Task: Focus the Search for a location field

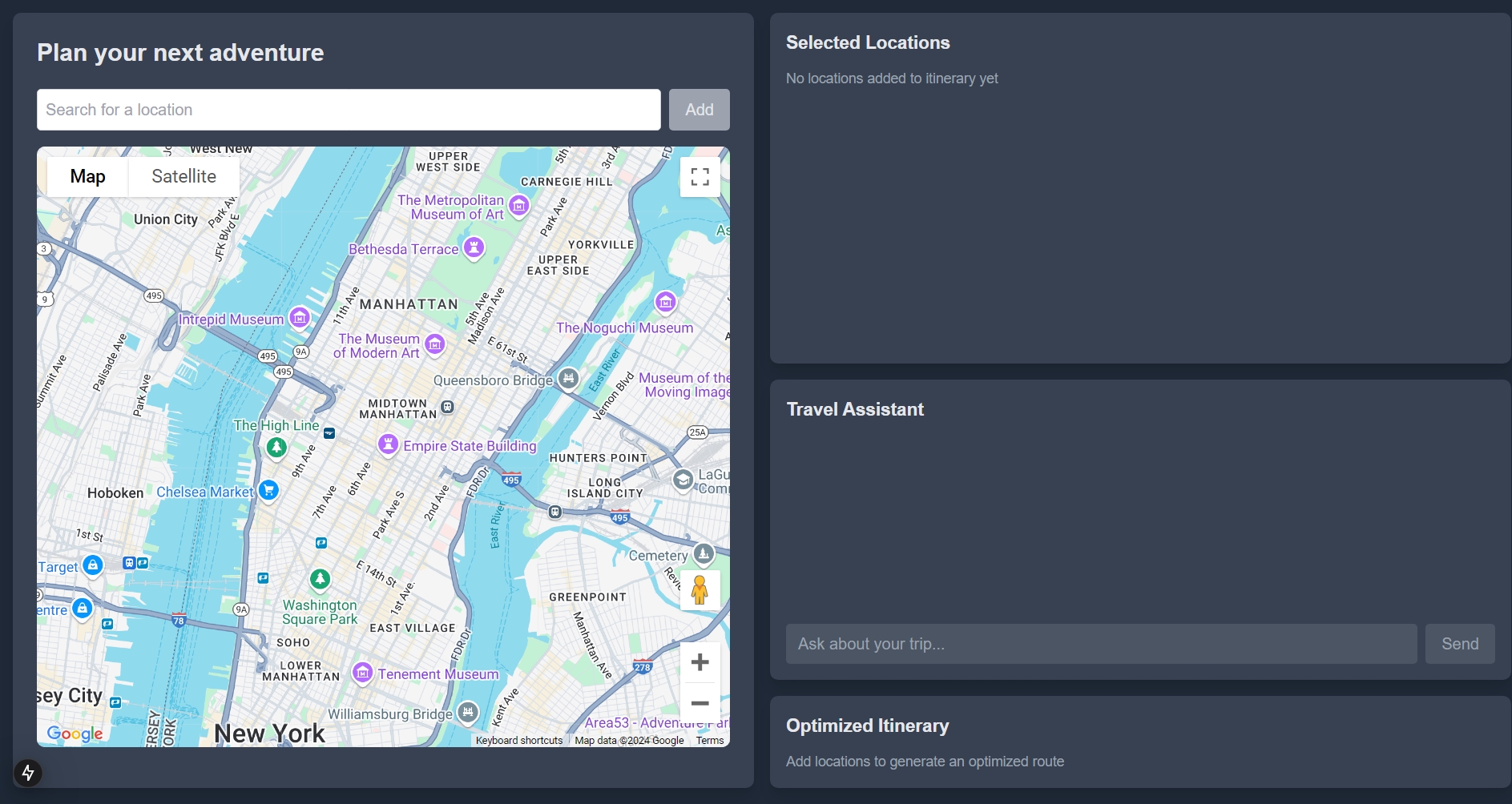Action: point(349,110)
